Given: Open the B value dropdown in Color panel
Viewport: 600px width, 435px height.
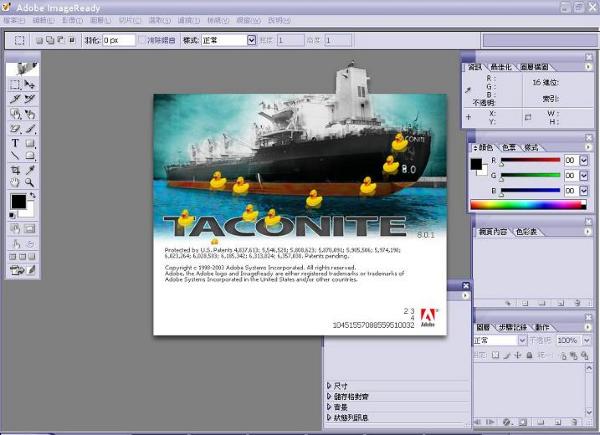Looking at the screenshot, I should click(584, 191).
